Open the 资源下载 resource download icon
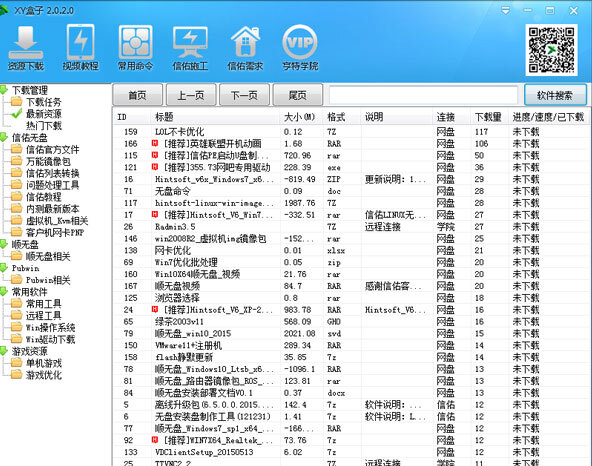 (26, 48)
